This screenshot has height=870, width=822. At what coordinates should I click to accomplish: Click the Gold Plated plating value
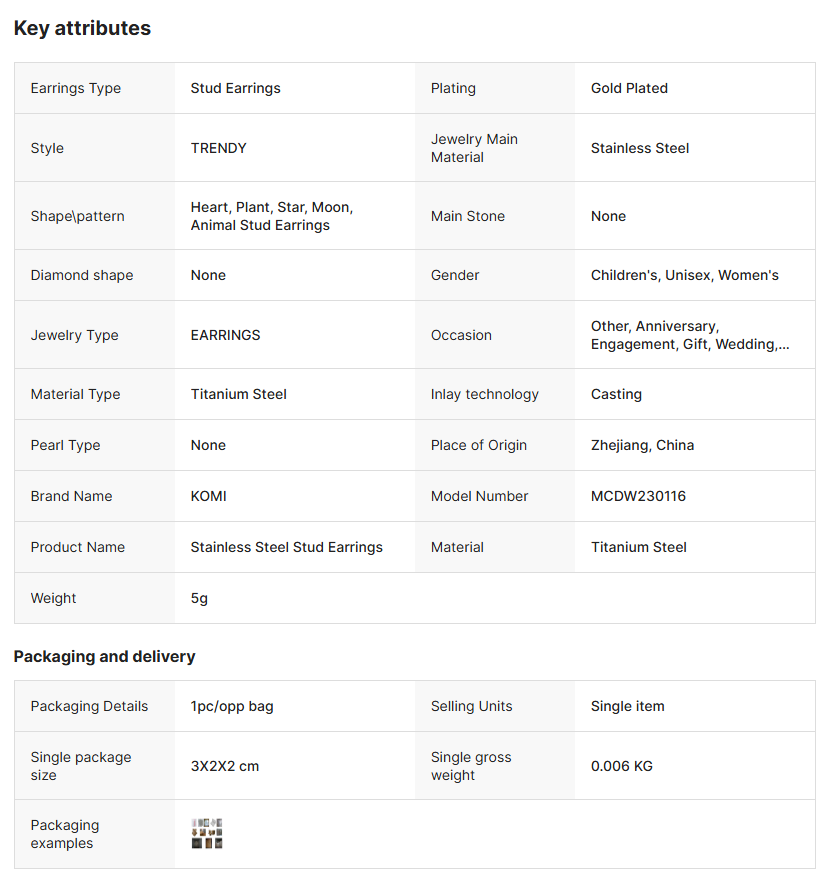pyautogui.click(x=629, y=88)
